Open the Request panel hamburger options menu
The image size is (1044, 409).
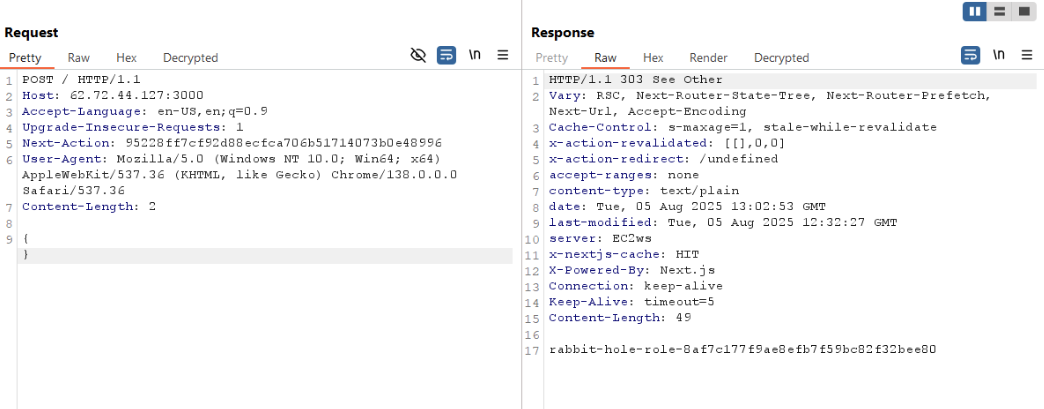click(x=503, y=55)
